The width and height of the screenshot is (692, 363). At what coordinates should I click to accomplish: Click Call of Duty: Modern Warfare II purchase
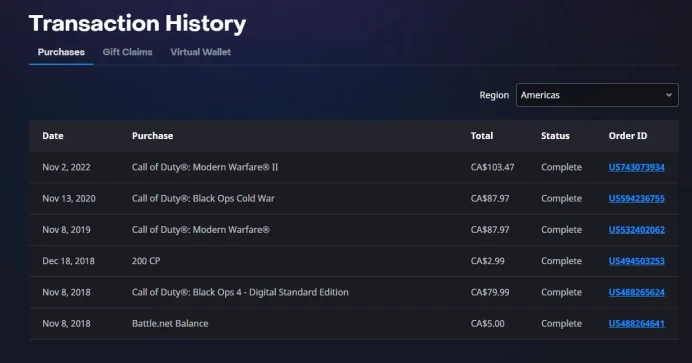coord(205,167)
